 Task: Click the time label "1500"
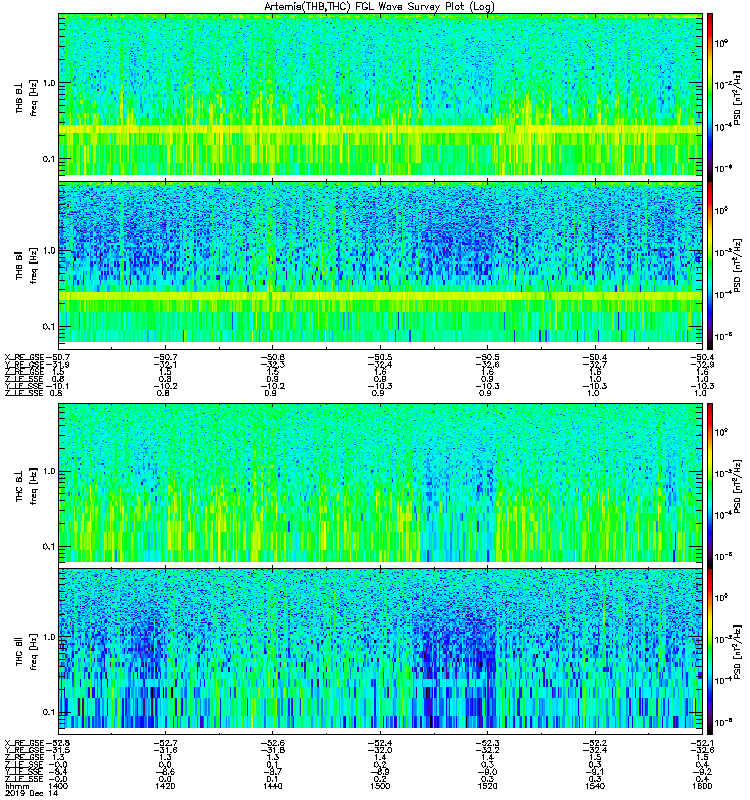tap(380, 786)
